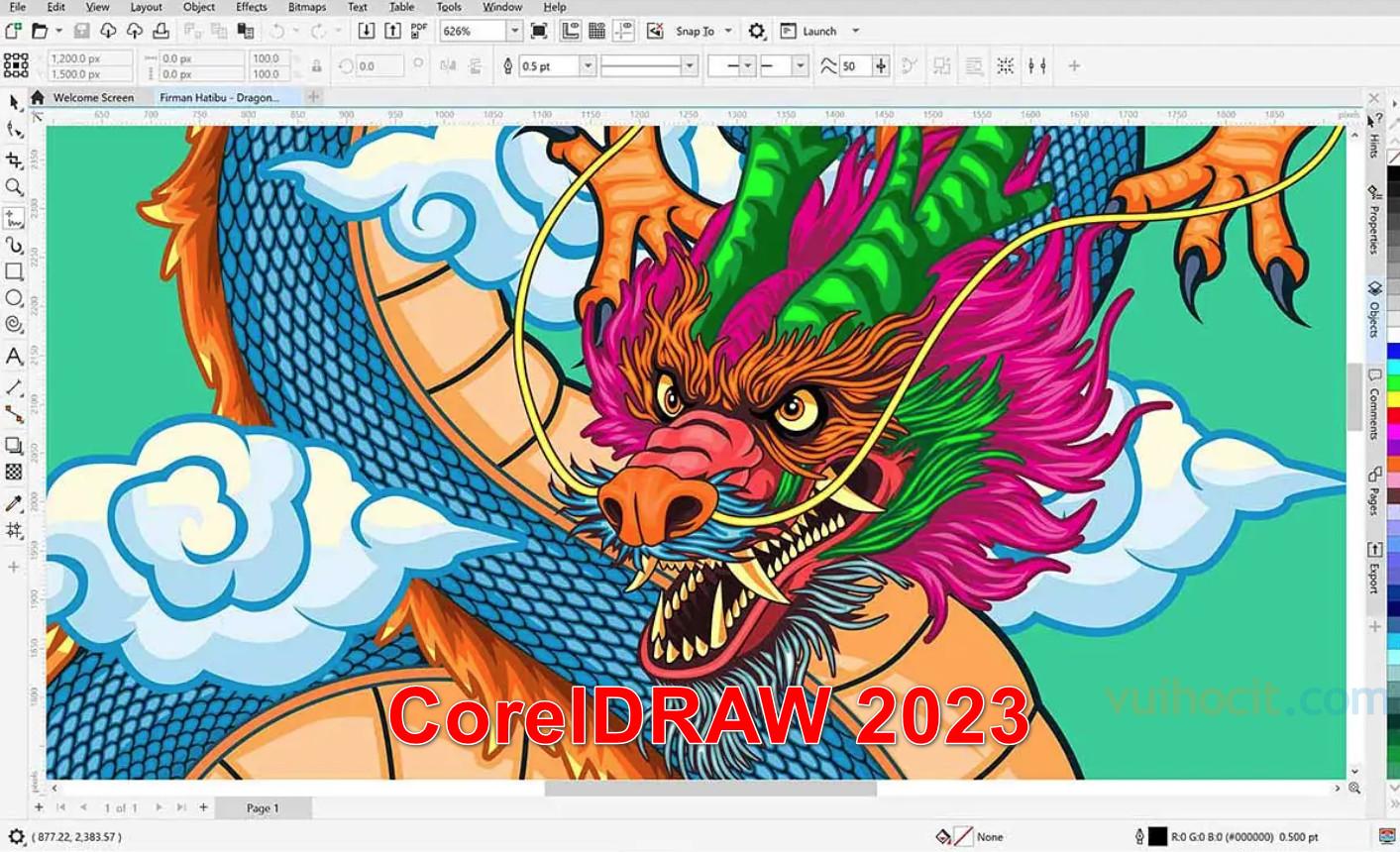Open the Options gear icon
Viewport: 1400px width, 852px height.
pos(757,31)
